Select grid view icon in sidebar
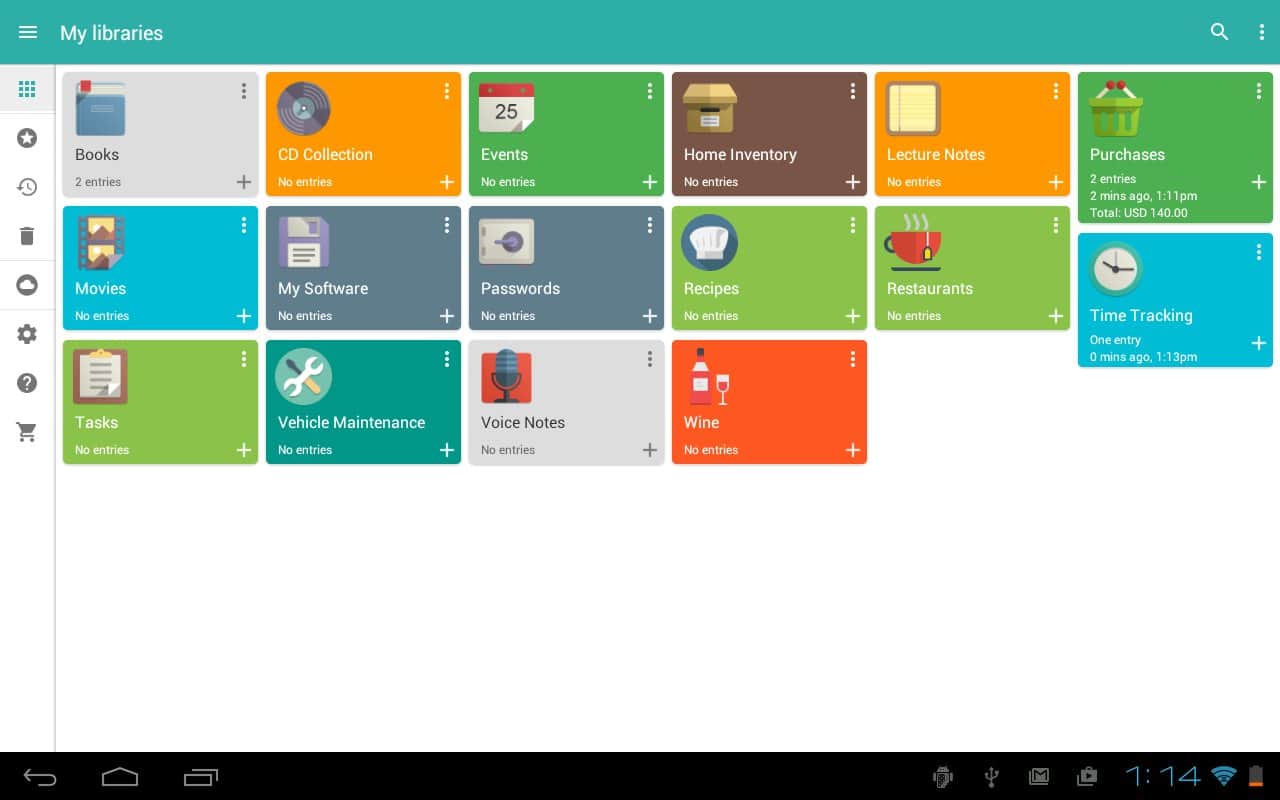The width and height of the screenshot is (1280, 800). [27, 90]
